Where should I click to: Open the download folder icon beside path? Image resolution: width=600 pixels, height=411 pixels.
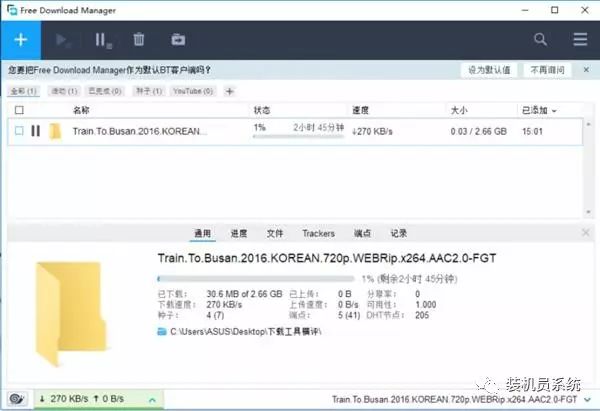click(x=161, y=331)
